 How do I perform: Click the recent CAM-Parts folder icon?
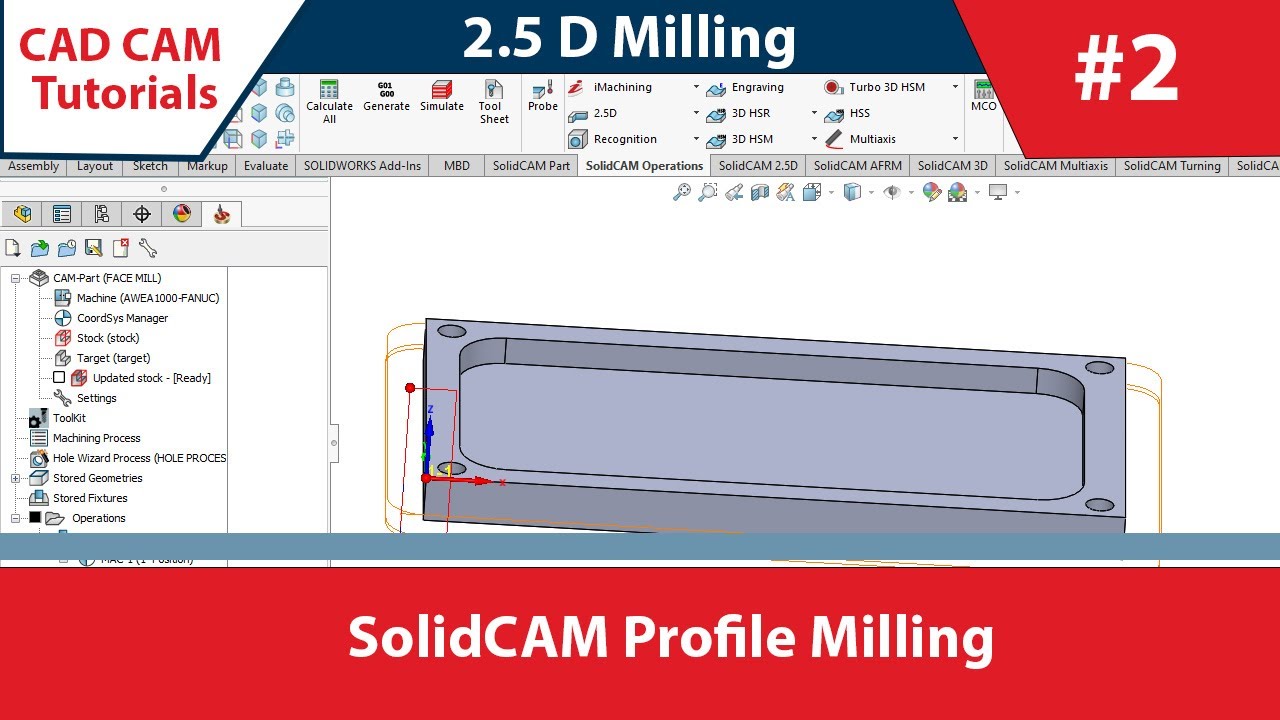67,248
